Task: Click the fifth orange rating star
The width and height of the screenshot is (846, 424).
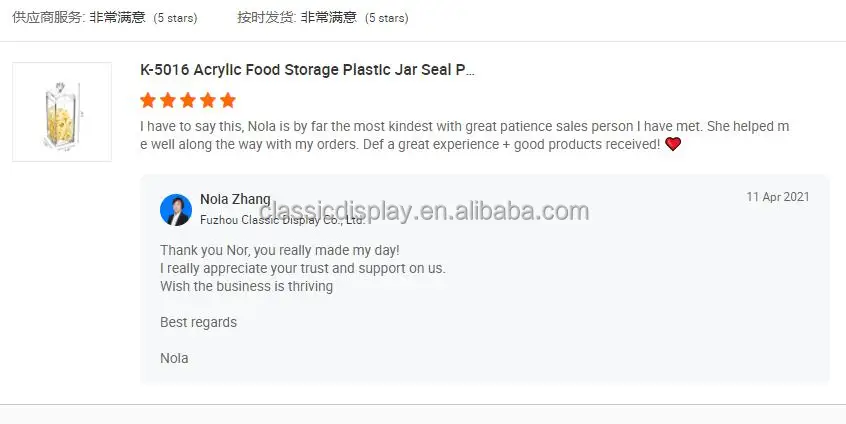Action: click(228, 100)
